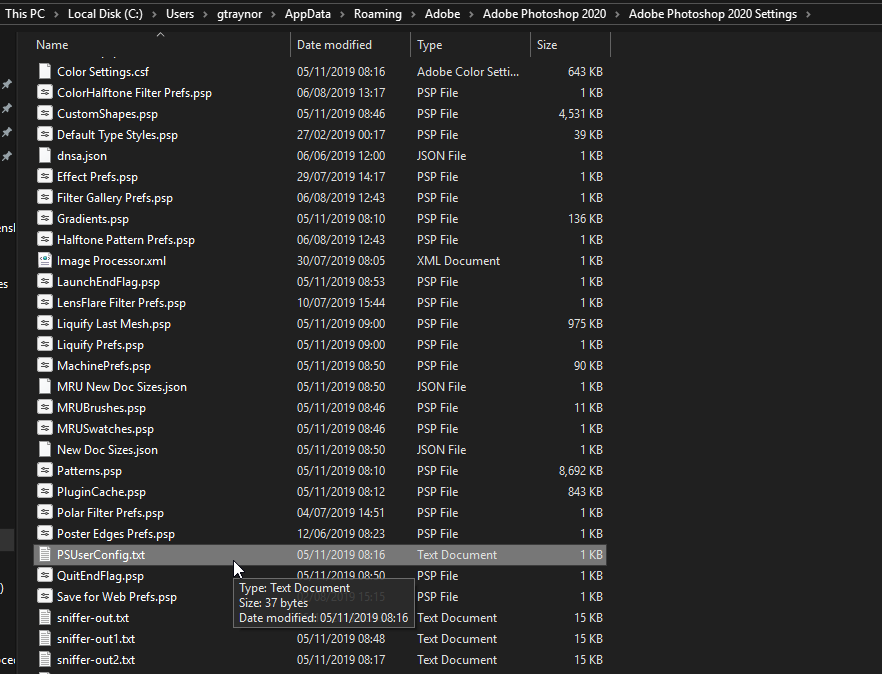Viewport: 882px width, 674px height.
Task: Click the MRU New Doc Sizes.json file icon
Action: coord(44,387)
